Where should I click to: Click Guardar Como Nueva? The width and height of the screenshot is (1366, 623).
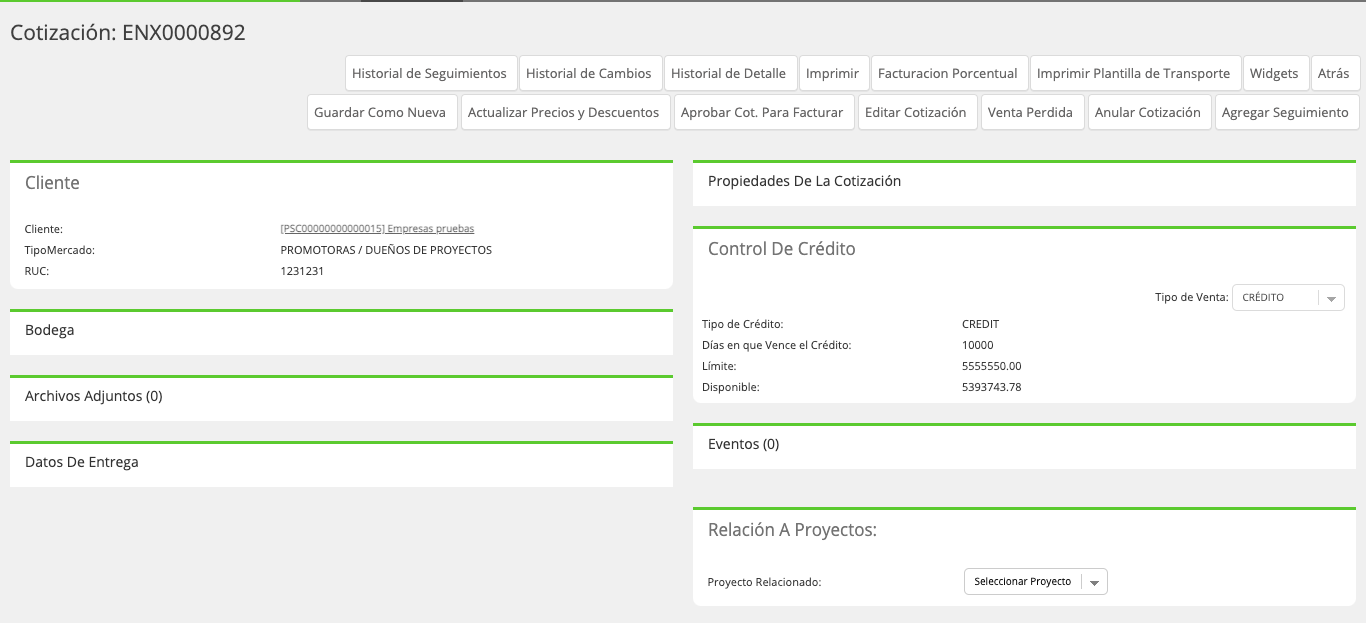pos(380,112)
